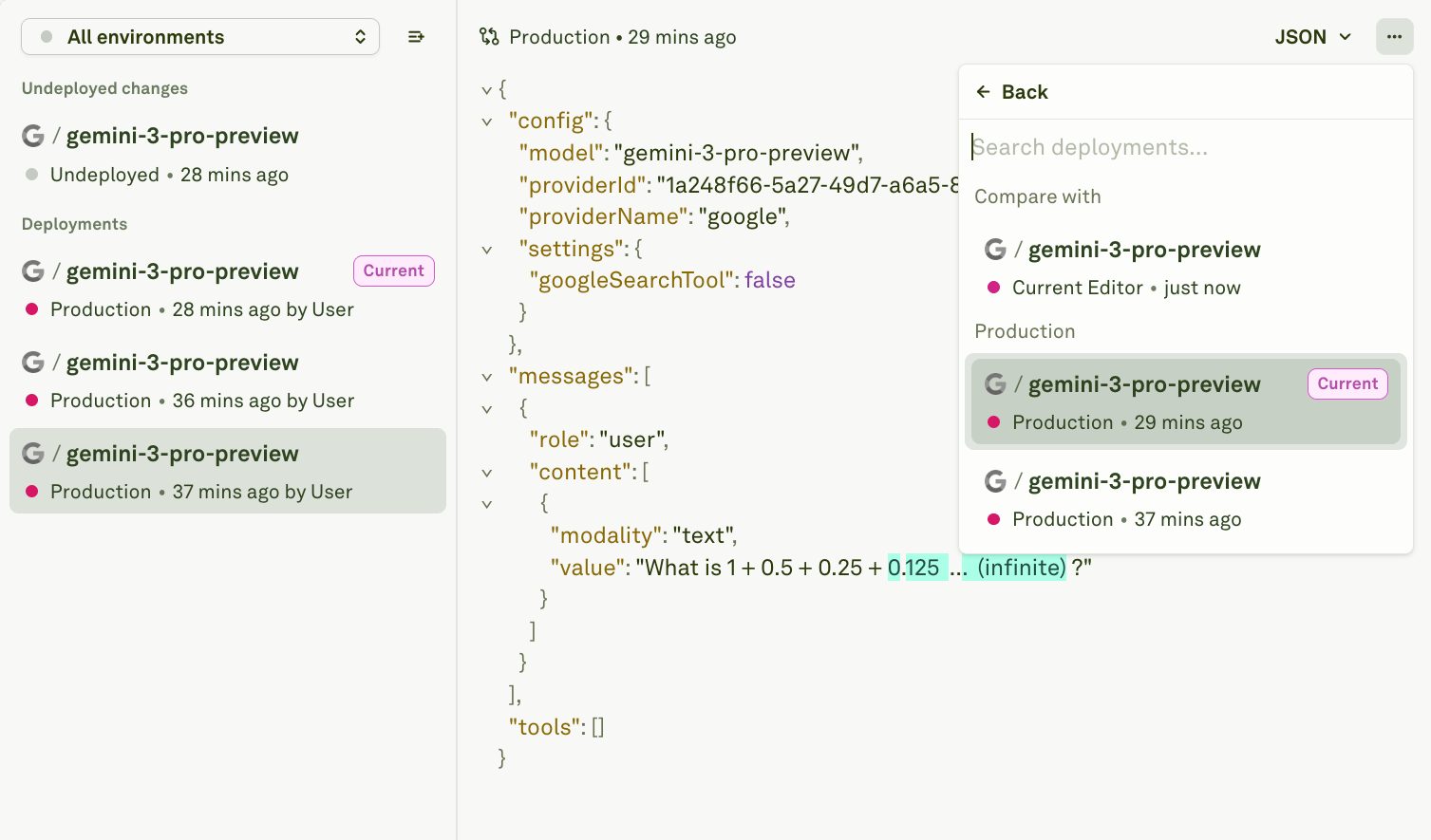Click the Google logo of the 28 mins ago deployment
The height and width of the screenshot is (840, 1431).
[33, 271]
